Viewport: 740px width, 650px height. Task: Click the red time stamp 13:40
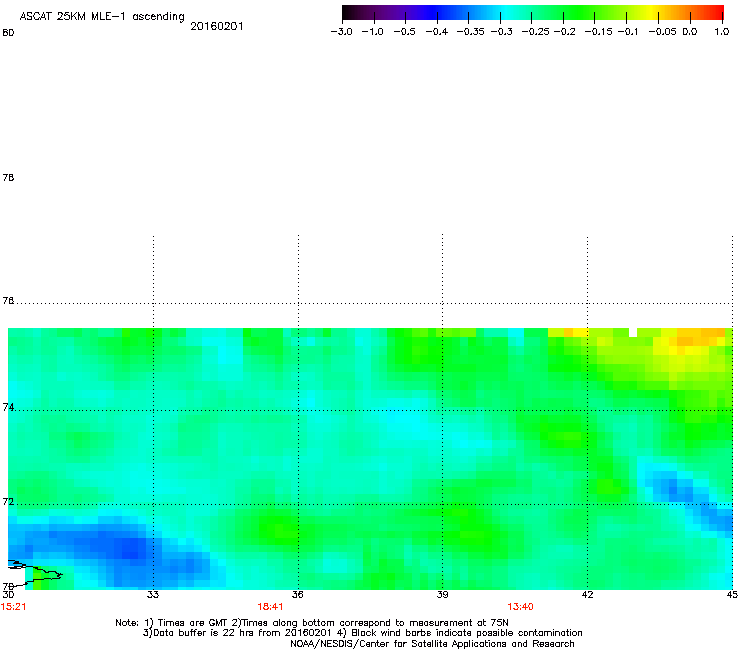tap(520, 607)
